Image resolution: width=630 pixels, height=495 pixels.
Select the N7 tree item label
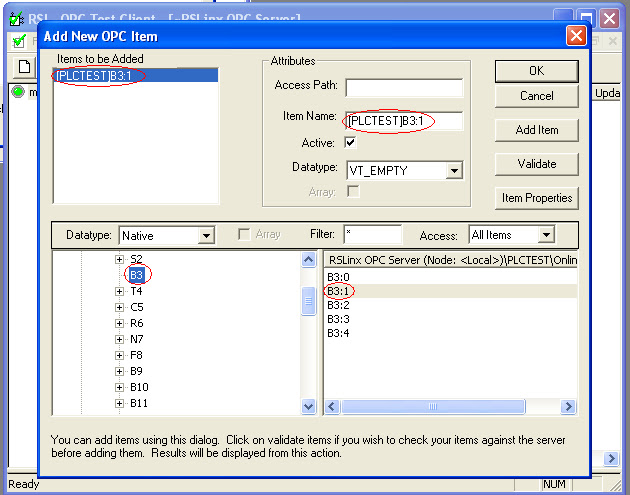coord(137,339)
